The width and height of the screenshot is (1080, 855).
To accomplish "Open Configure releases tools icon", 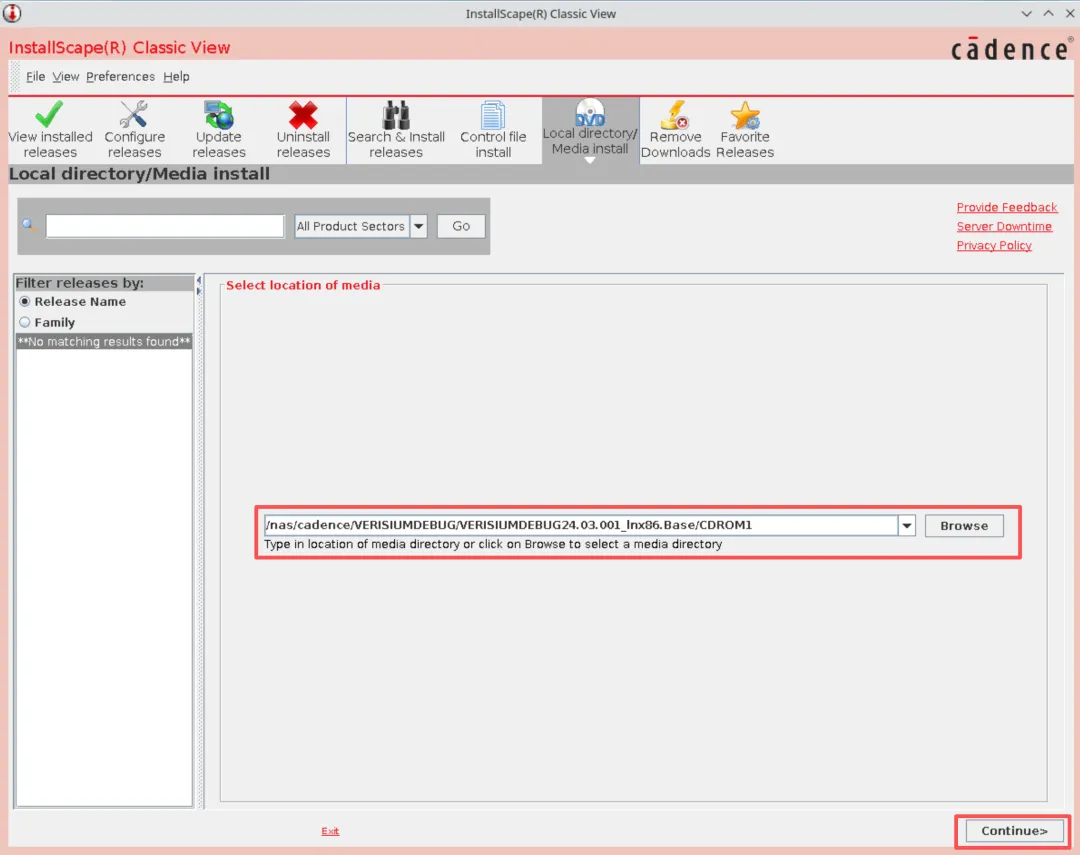I will 134,114.
